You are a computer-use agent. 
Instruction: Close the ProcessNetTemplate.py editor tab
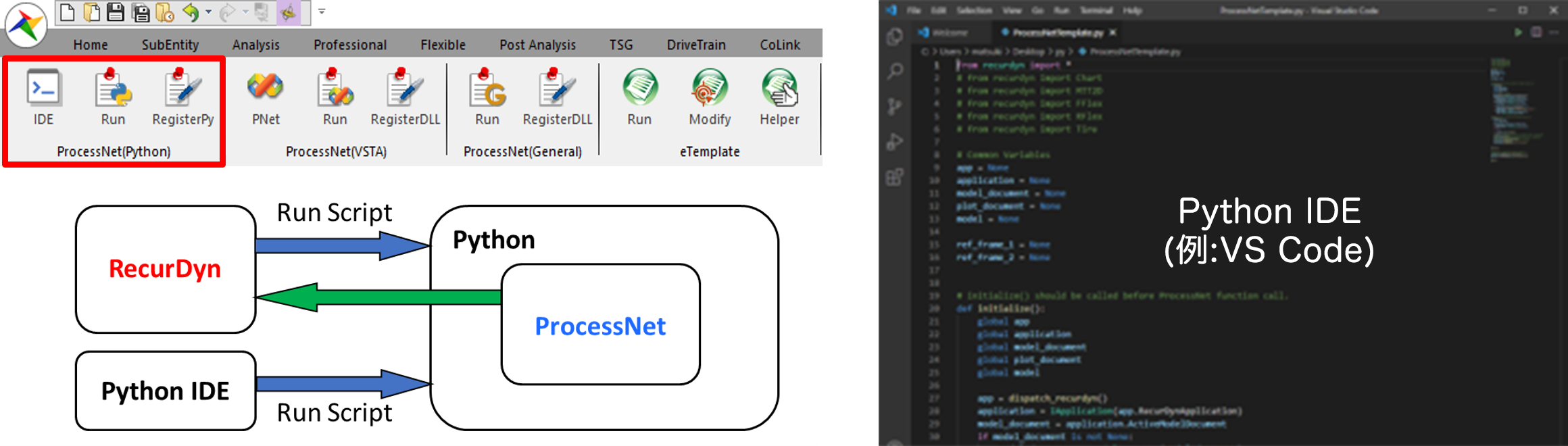(x=1112, y=32)
